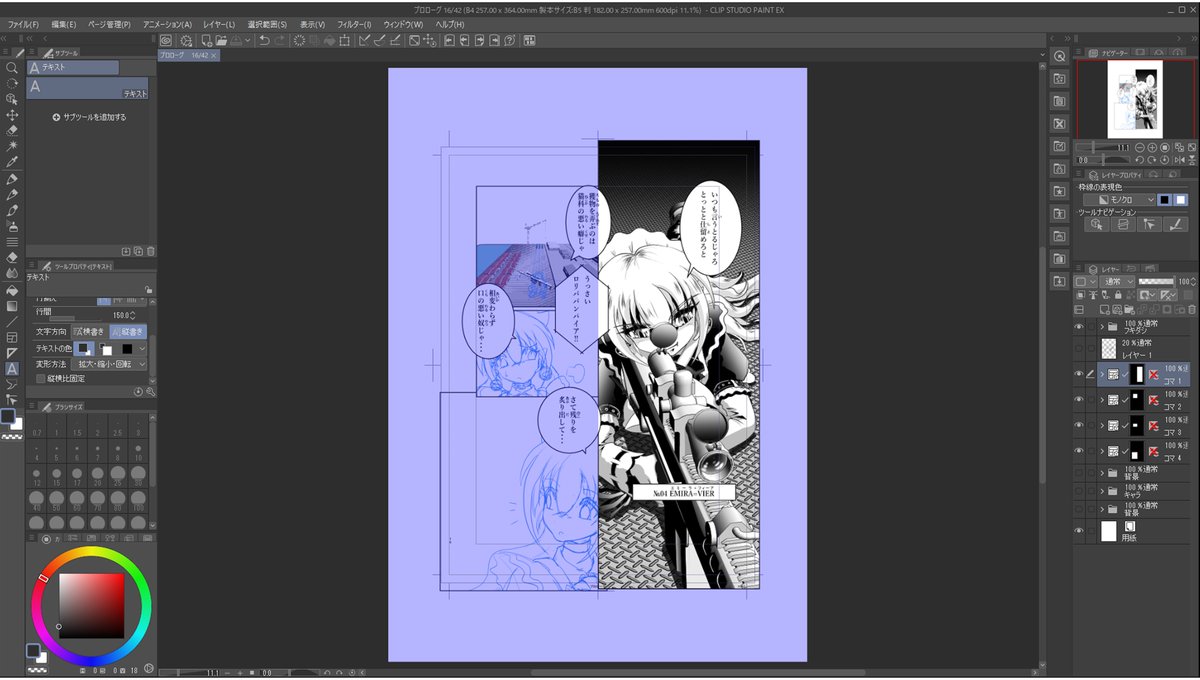Select the Move layer tool
The height and width of the screenshot is (680, 1200).
click(x=12, y=115)
